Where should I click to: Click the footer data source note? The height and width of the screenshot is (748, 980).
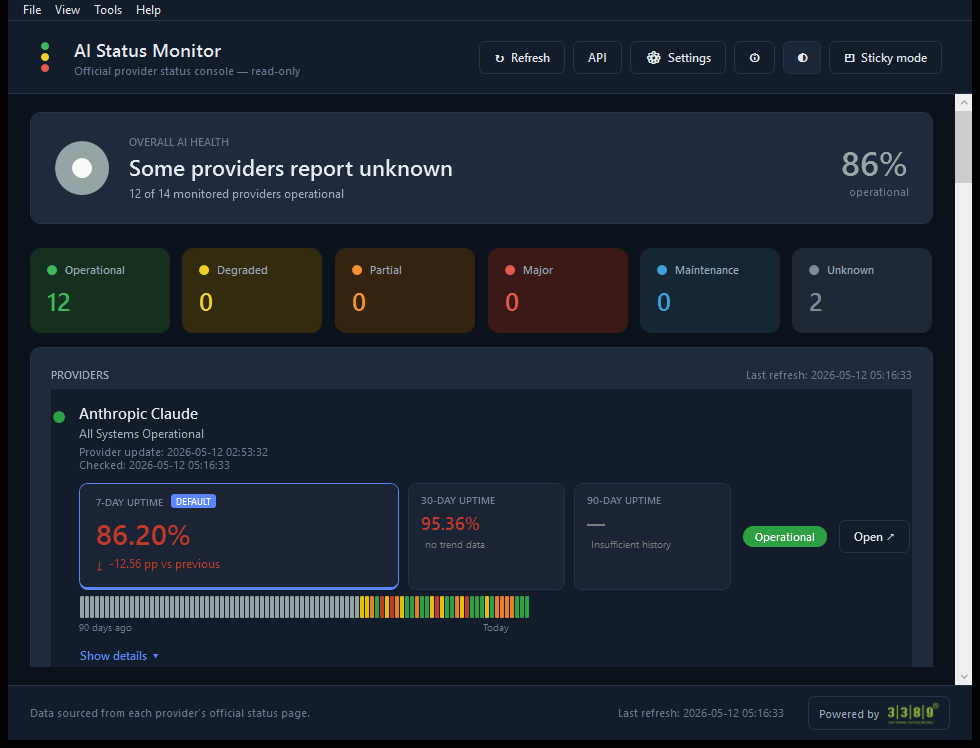click(170, 713)
